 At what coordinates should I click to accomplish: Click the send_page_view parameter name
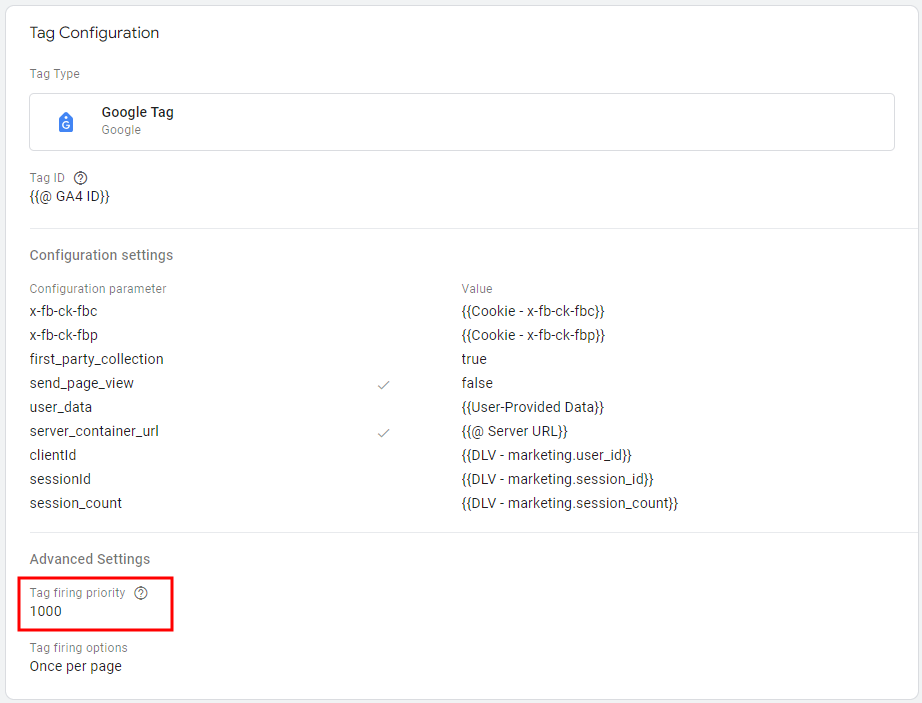point(82,383)
